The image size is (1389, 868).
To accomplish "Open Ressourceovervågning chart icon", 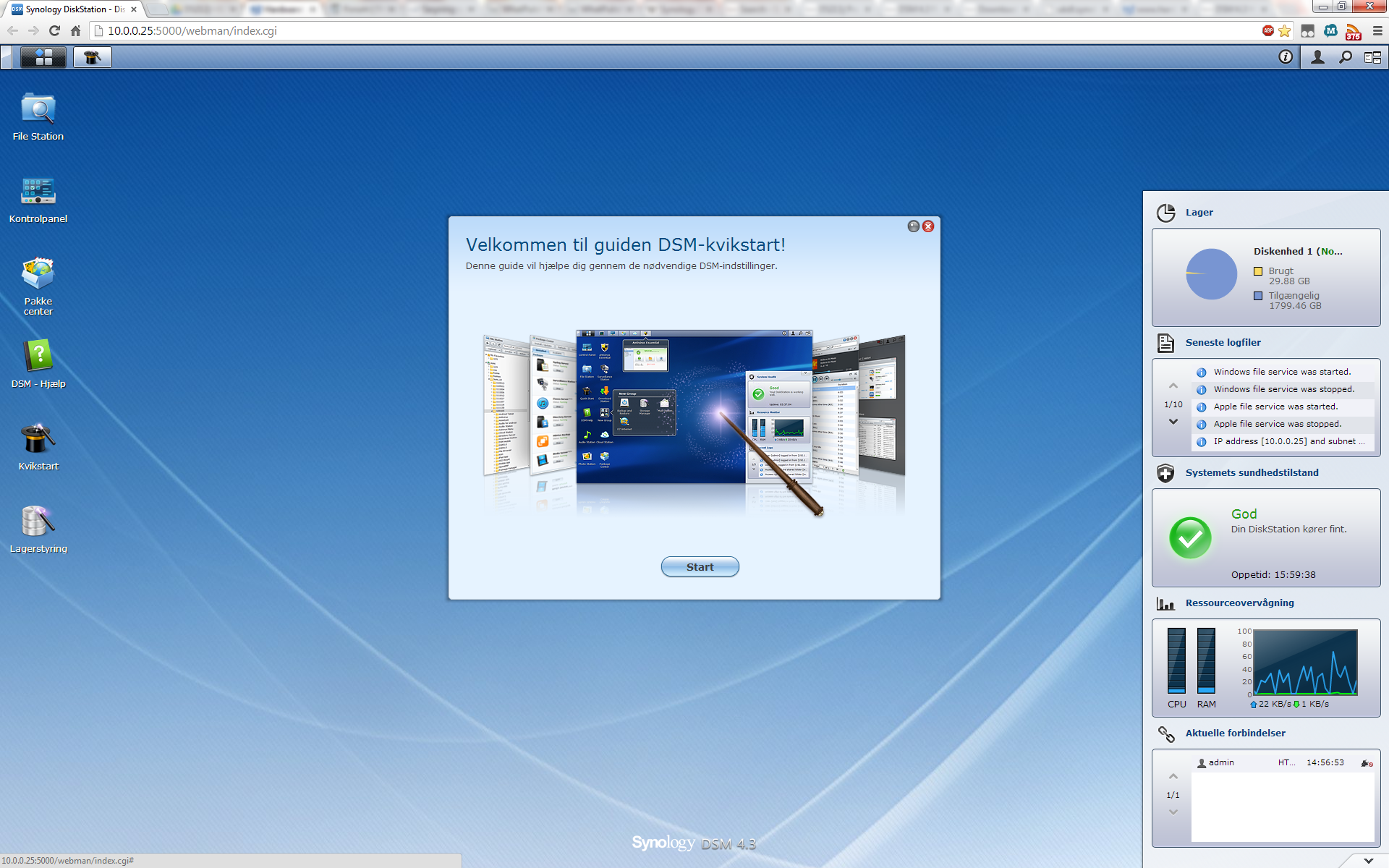I will pyautogui.click(x=1165, y=603).
